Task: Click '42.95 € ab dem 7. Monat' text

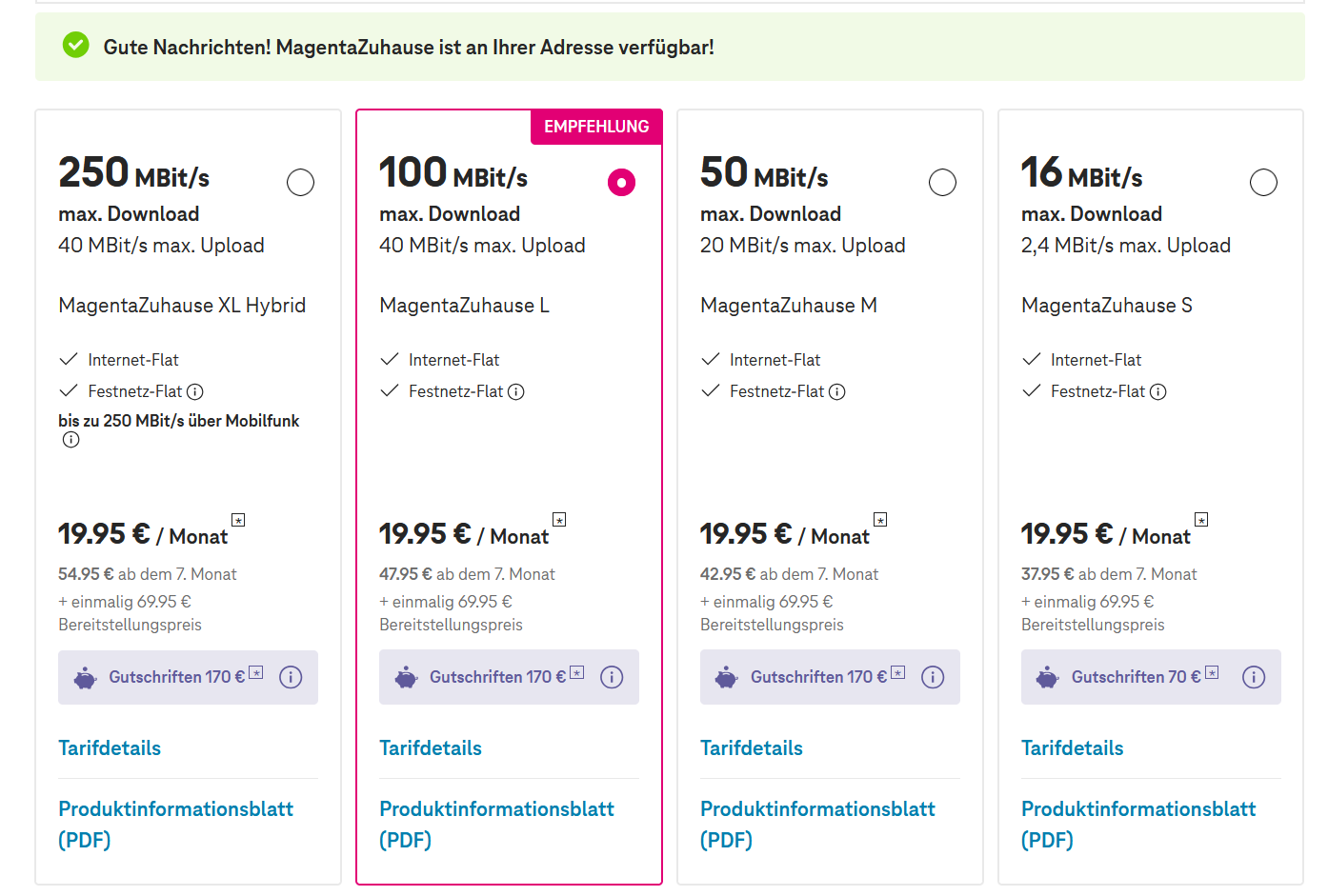Action: [x=790, y=574]
